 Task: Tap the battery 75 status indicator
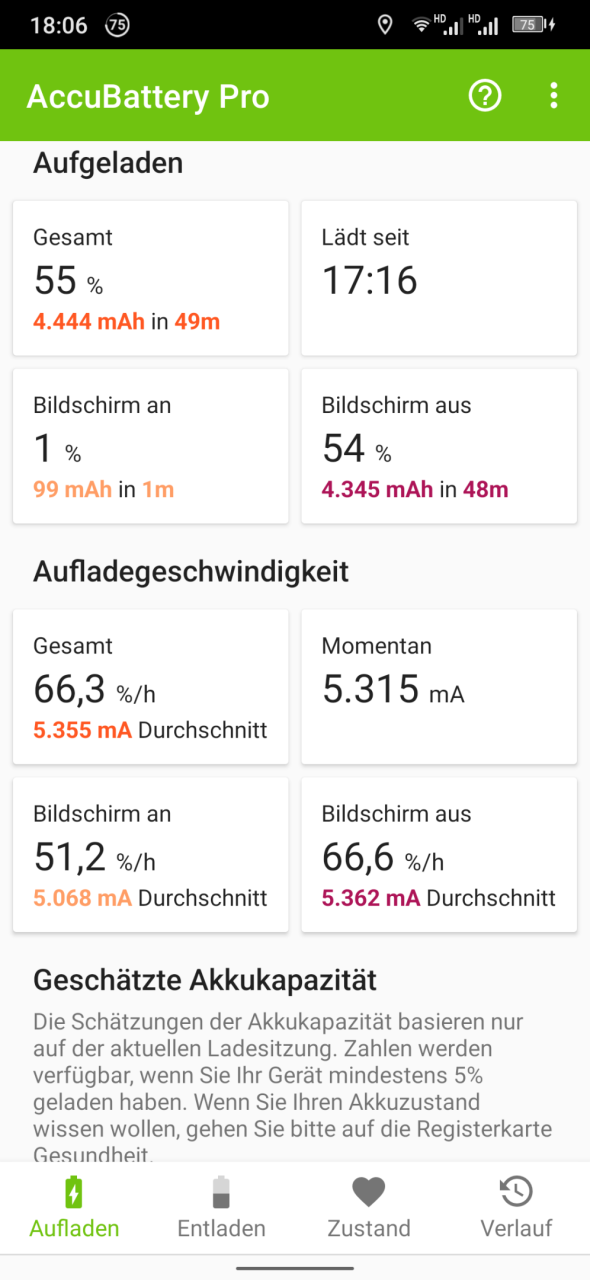[533, 26]
